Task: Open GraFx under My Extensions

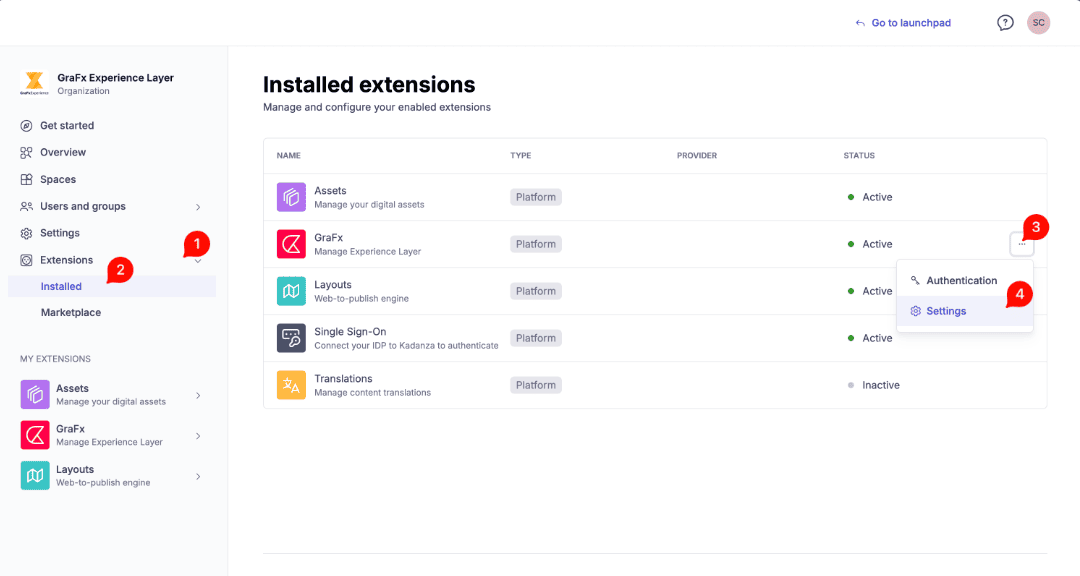Action: tap(112, 435)
